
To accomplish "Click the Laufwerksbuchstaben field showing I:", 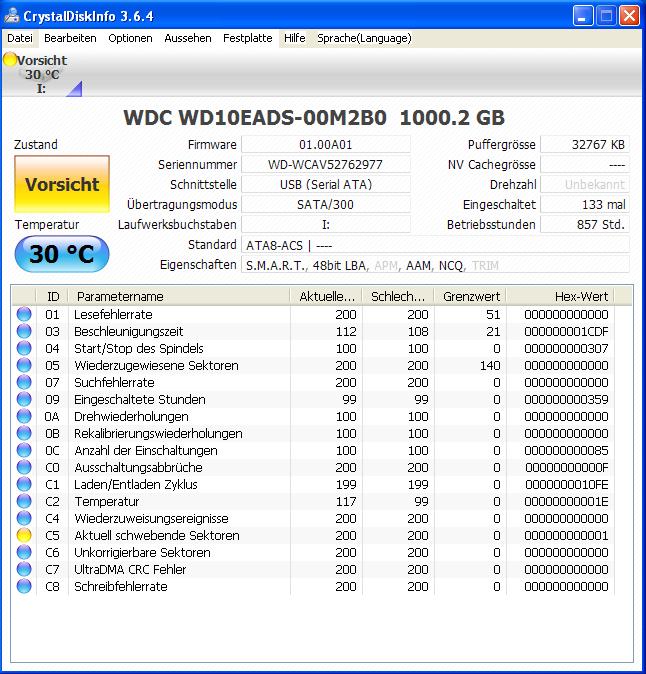I will click(x=326, y=224).
